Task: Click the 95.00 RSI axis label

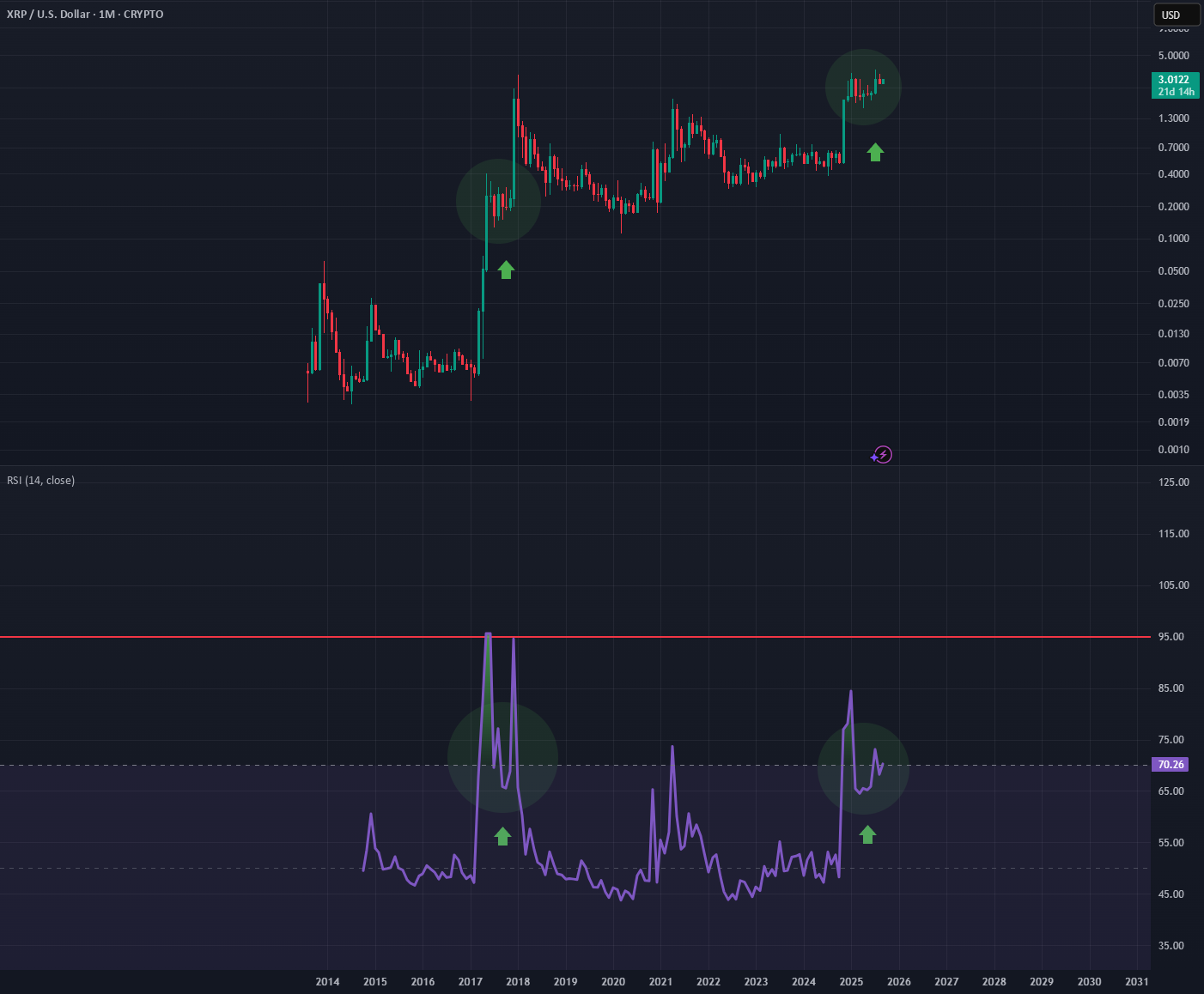Action: coord(1171,637)
